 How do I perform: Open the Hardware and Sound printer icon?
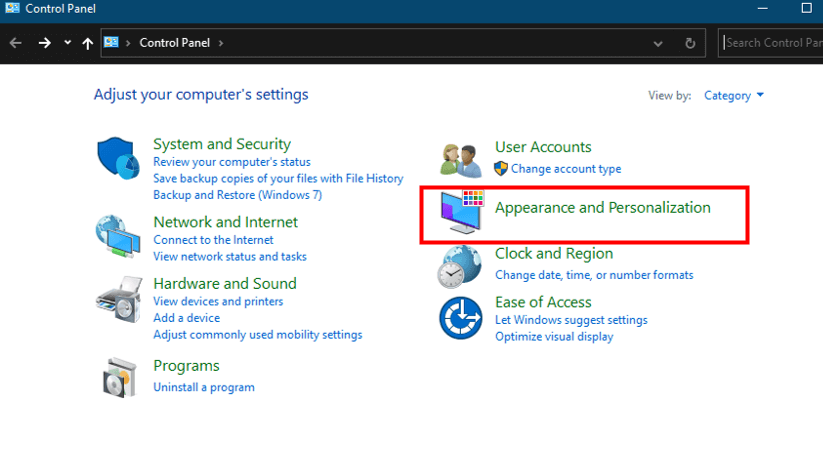(x=119, y=299)
